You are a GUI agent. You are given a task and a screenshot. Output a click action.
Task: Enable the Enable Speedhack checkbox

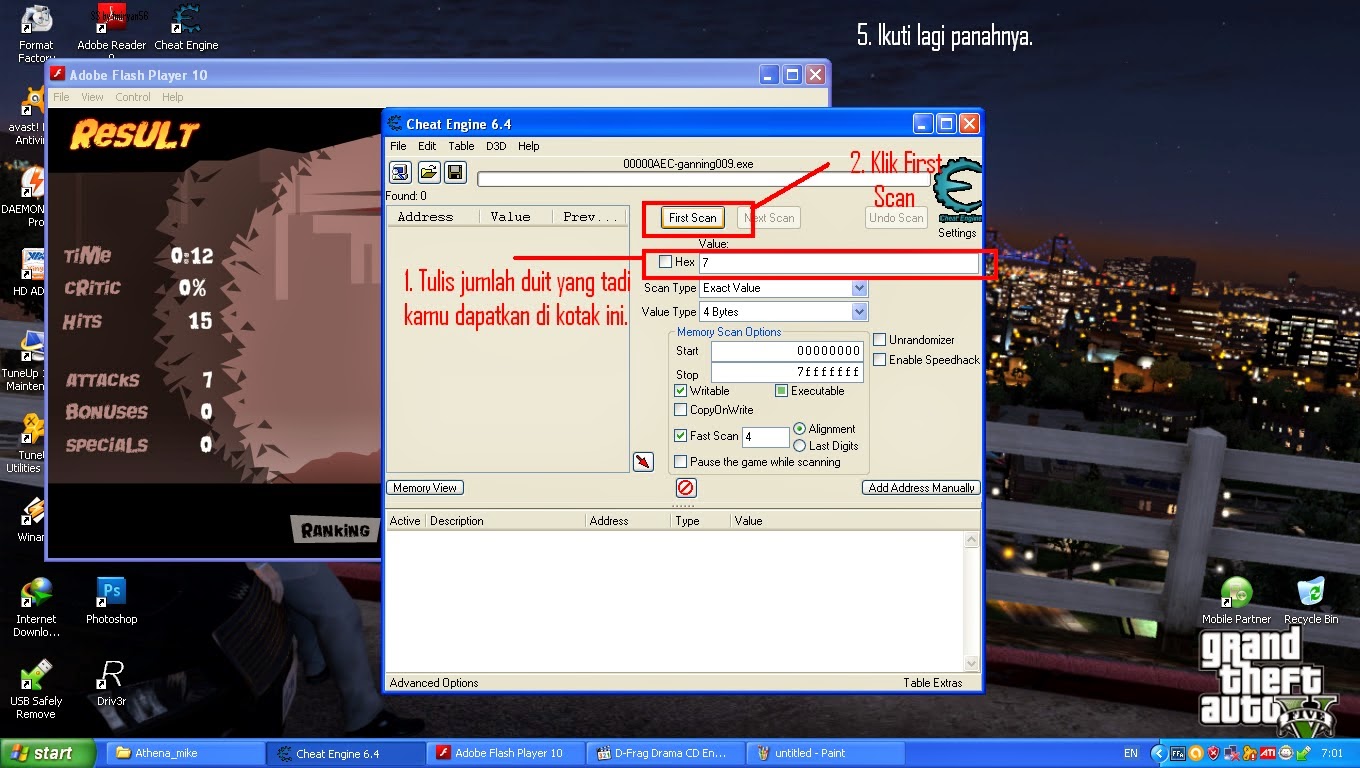click(x=880, y=360)
